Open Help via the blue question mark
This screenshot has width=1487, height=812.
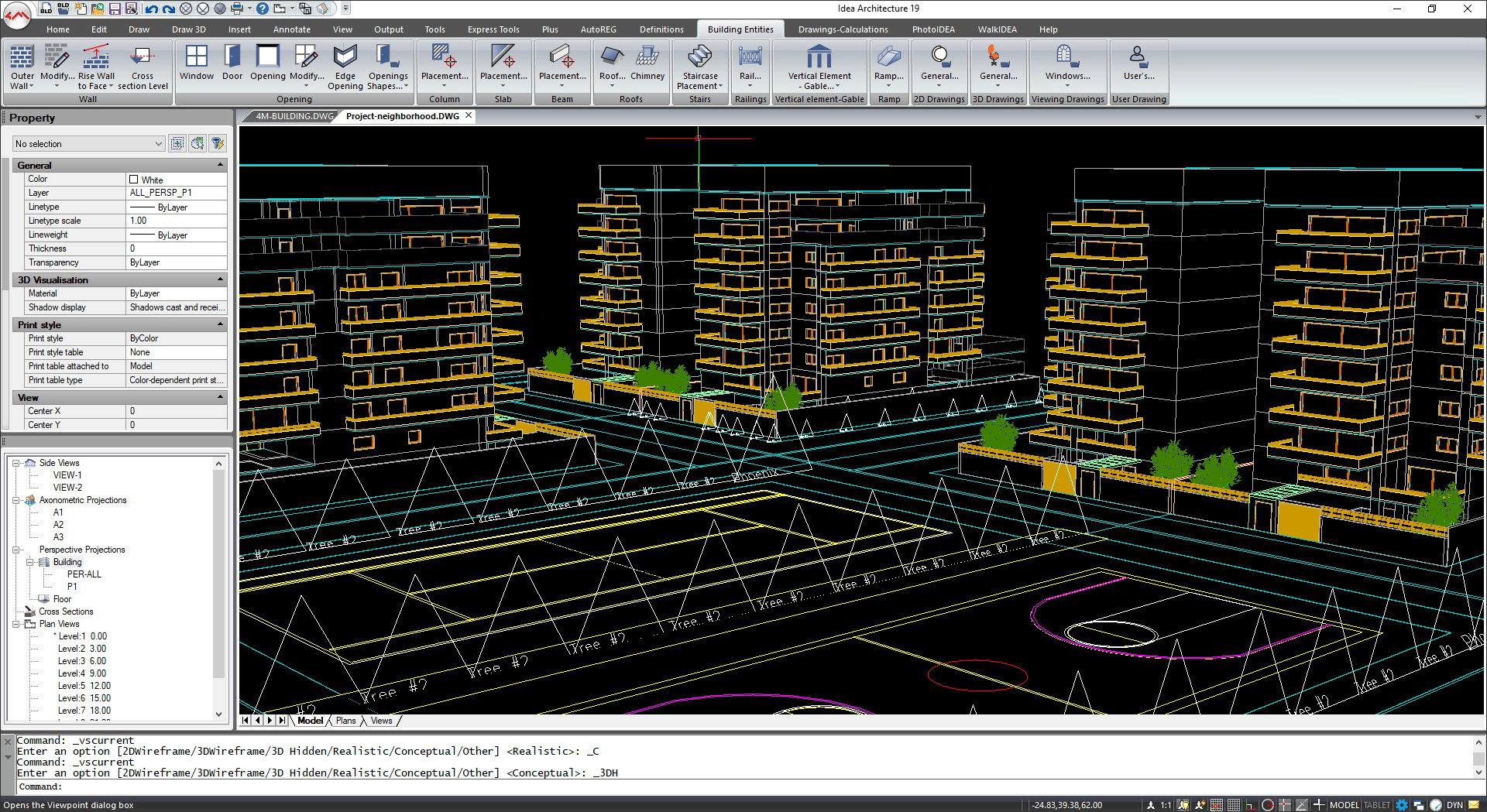click(x=263, y=9)
